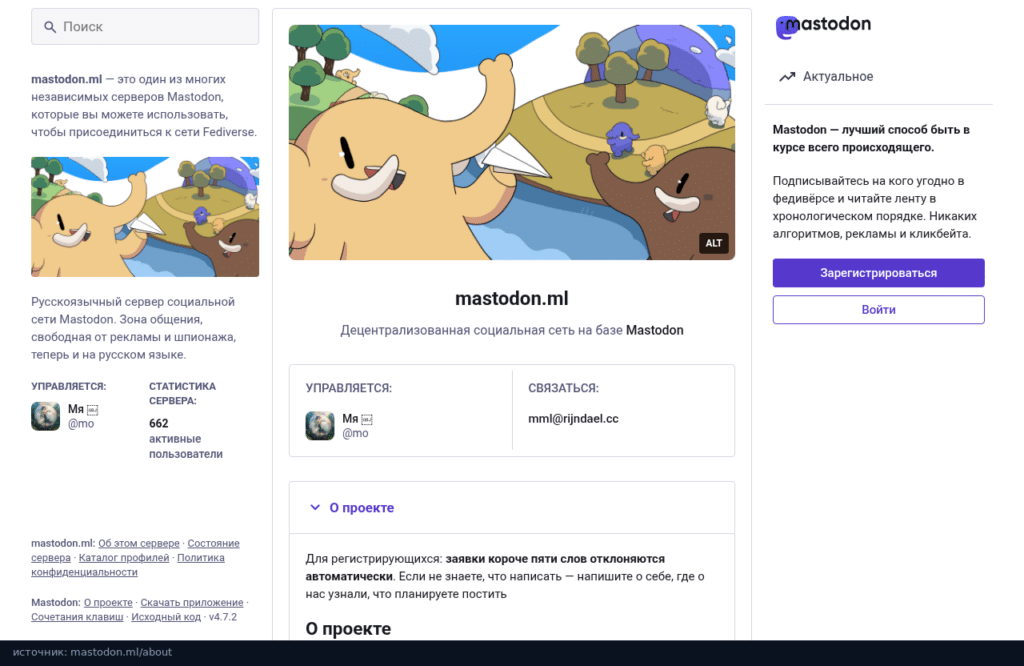Click the 662 active users statistic

(x=185, y=438)
